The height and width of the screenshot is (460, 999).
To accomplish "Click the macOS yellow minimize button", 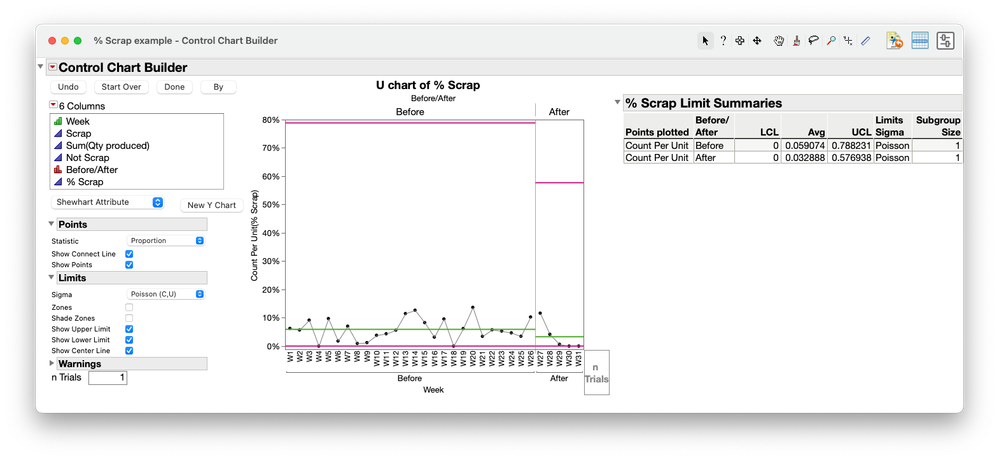I will [x=65, y=41].
